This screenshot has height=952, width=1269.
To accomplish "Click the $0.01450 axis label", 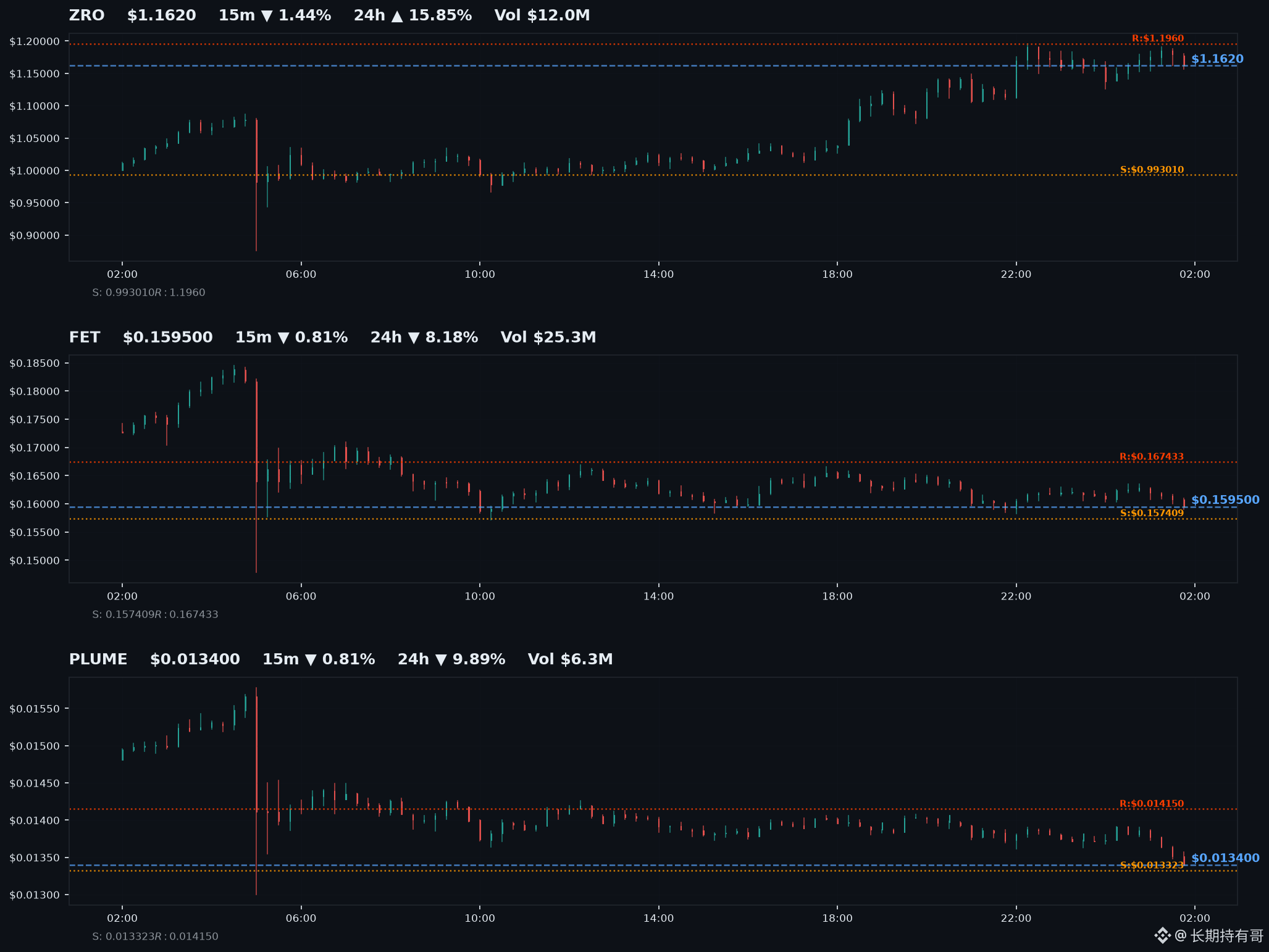I will (x=35, y=783).
